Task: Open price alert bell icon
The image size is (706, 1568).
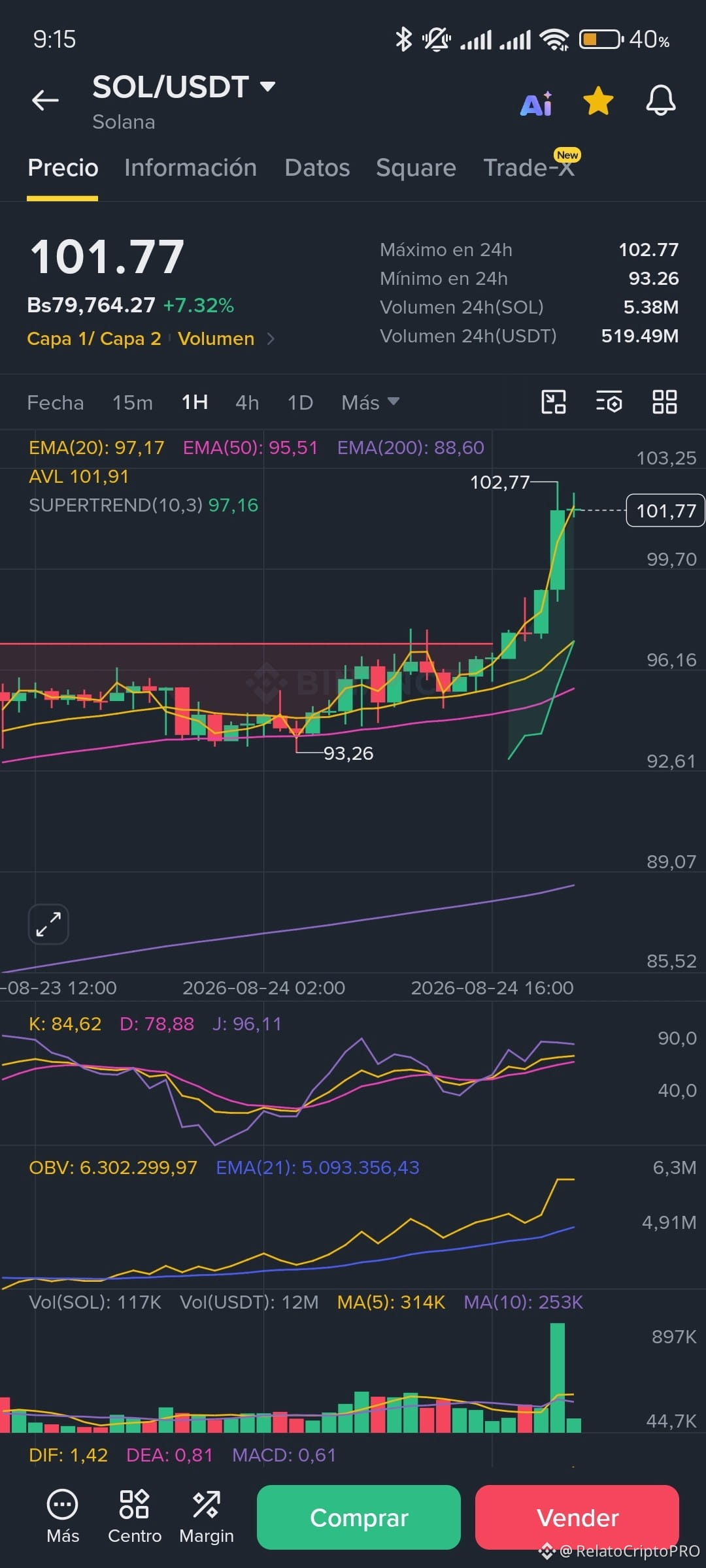Action: [x=660, y=101]
